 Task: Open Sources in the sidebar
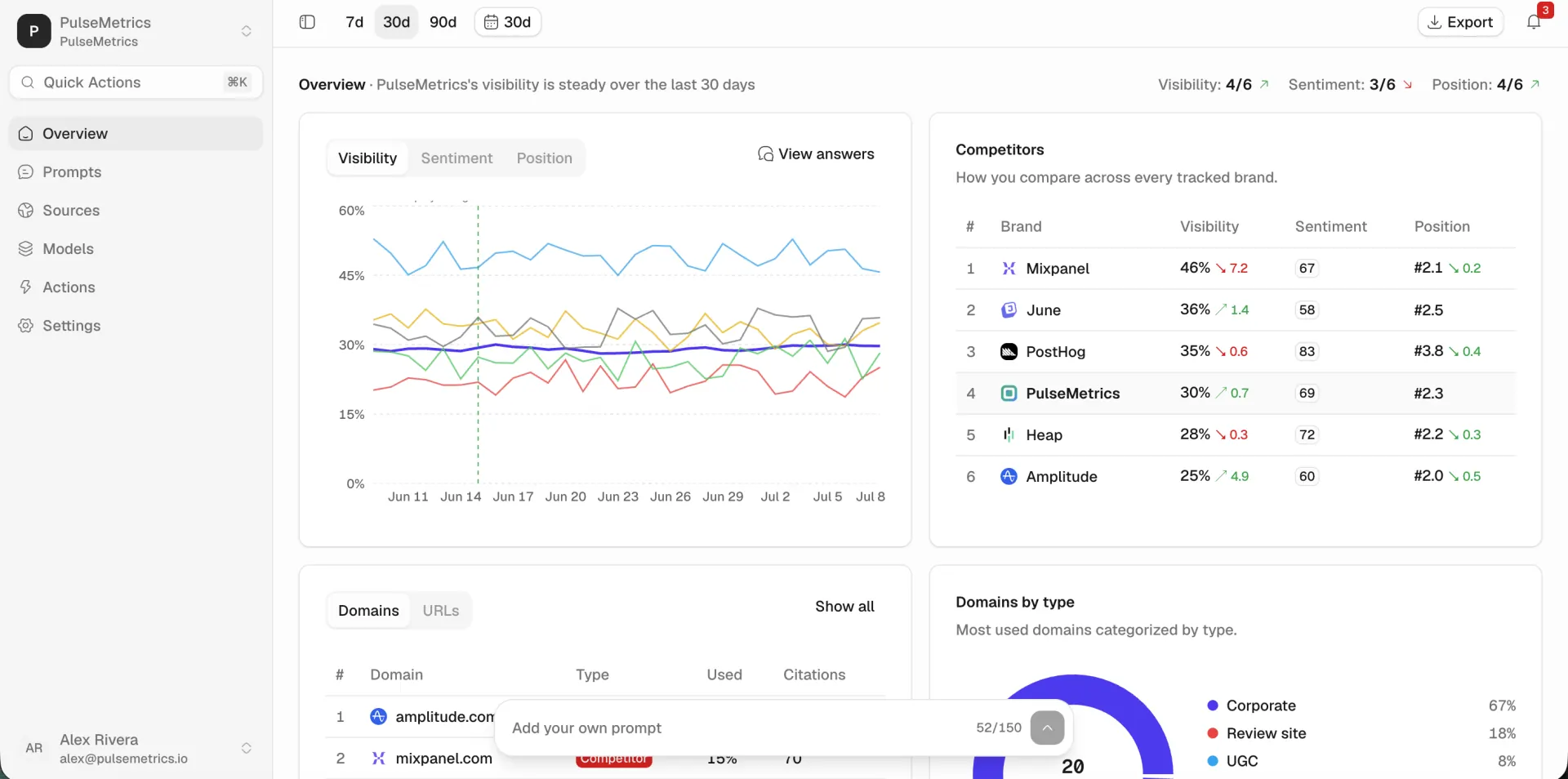pos(136,211)
